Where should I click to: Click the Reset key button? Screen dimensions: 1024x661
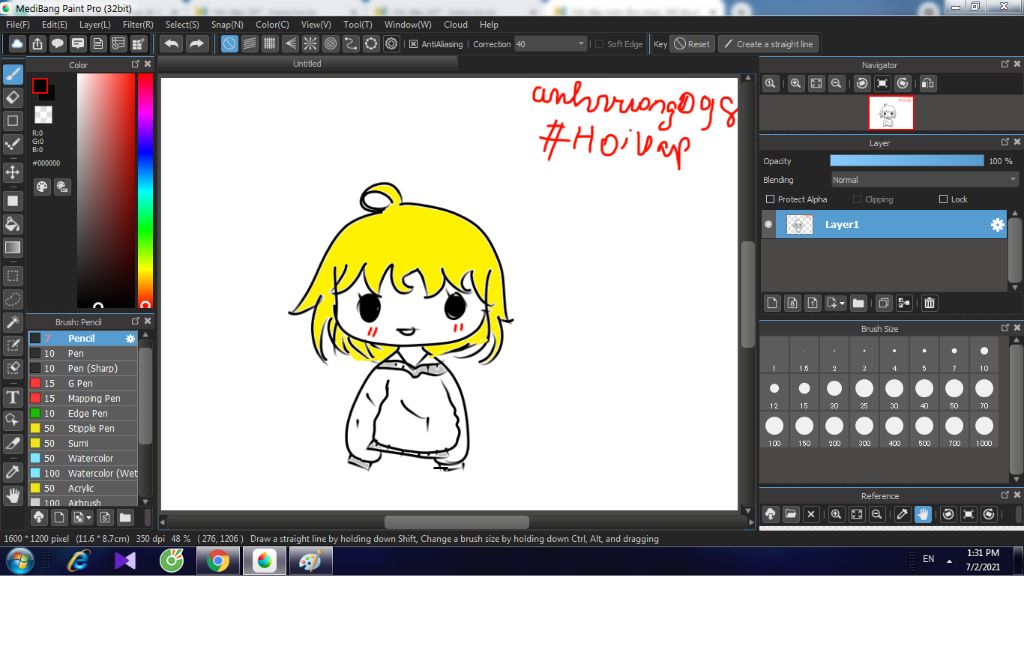[x=692, y=44]
